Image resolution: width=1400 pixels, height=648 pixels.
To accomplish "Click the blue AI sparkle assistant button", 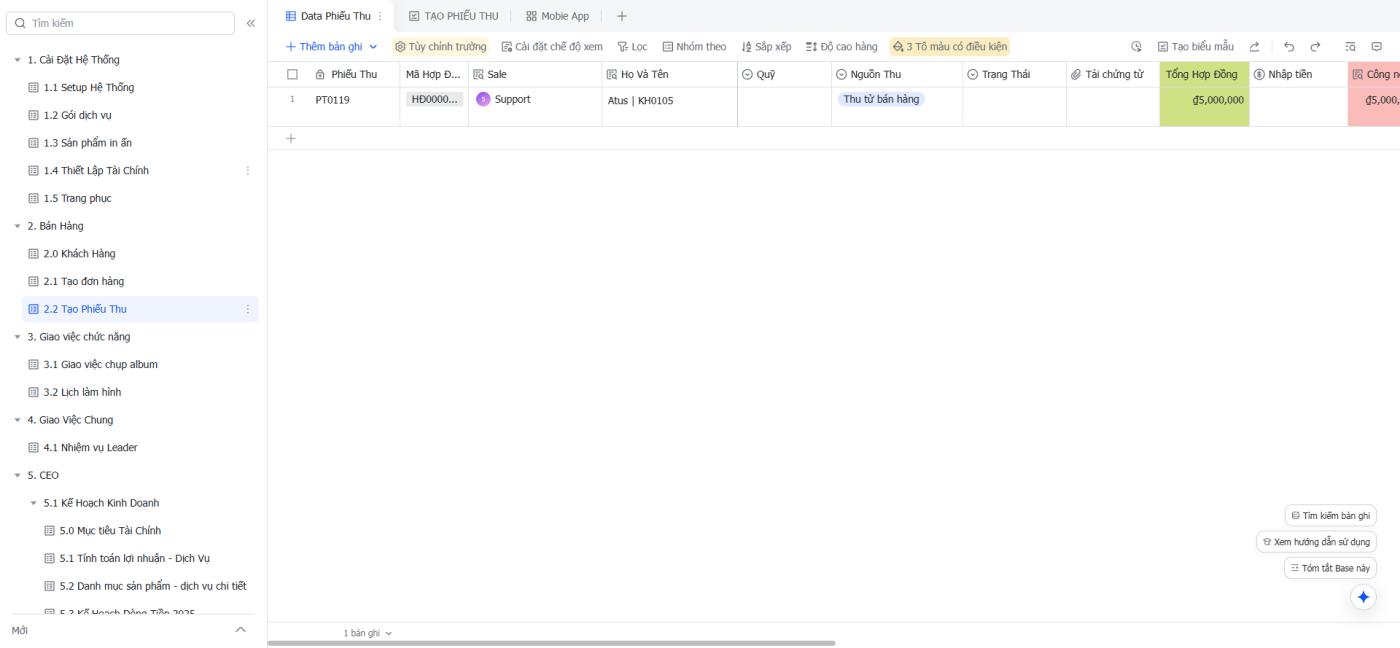I will (1363, 597).
